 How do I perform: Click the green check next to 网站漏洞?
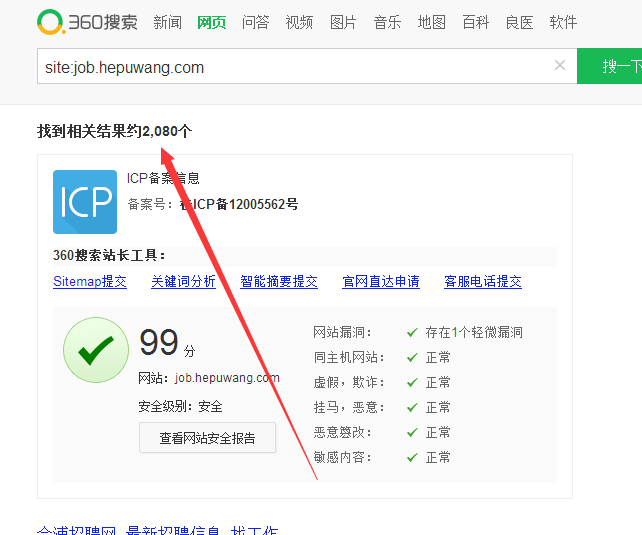point(412,332)
